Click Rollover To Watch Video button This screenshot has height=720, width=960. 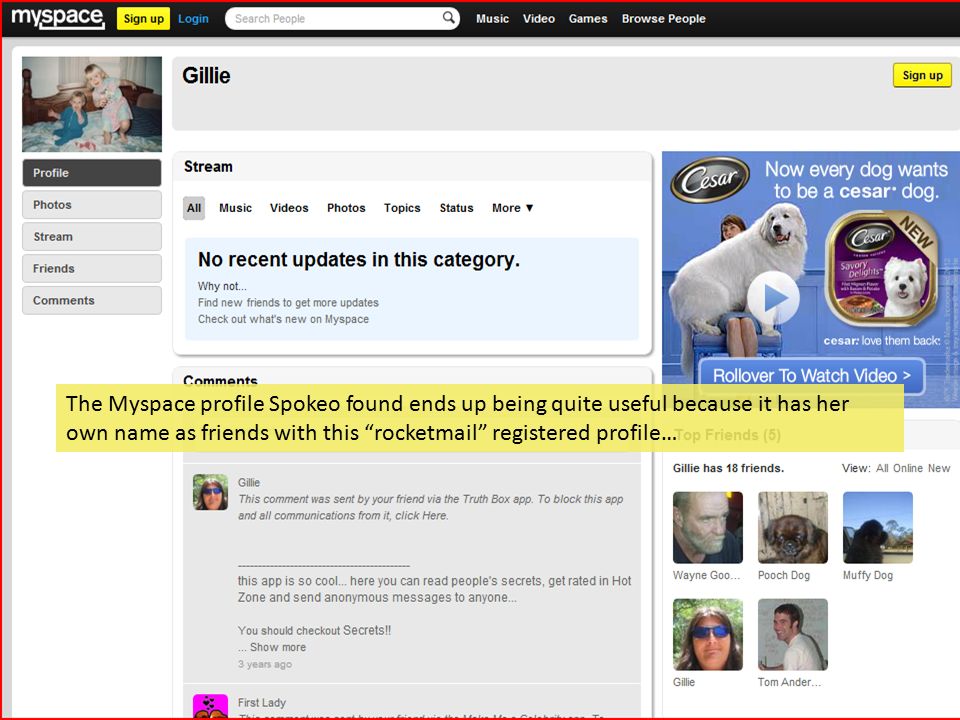811,375
